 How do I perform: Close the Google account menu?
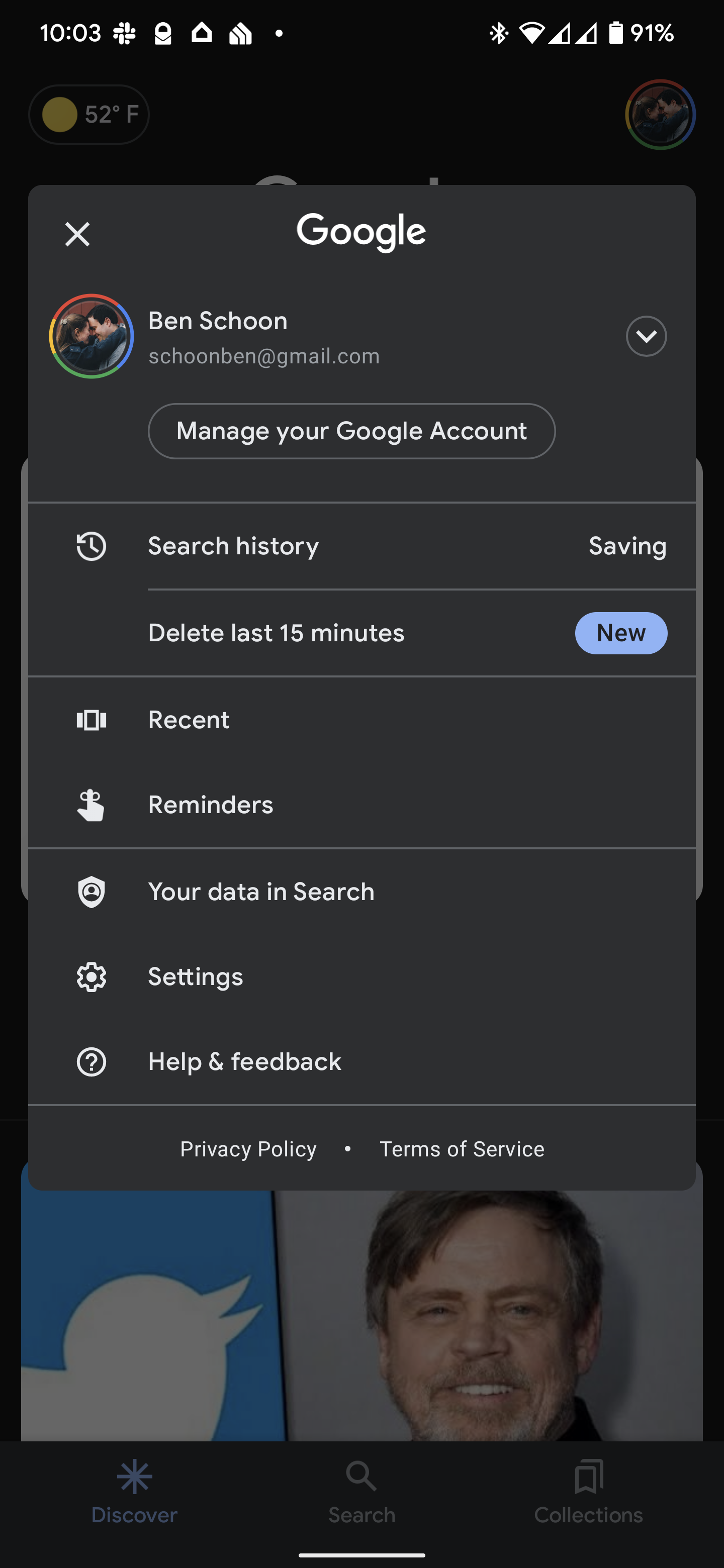click(x=77, y=234)
